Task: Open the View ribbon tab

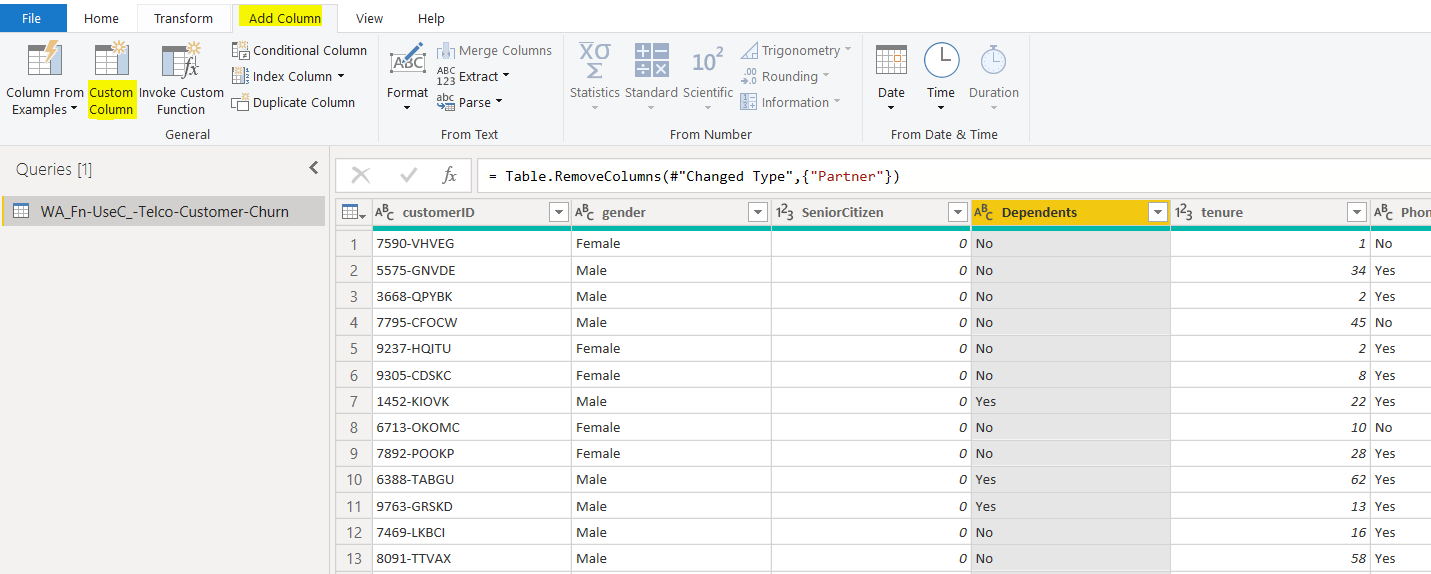Action: pos(369,18)
